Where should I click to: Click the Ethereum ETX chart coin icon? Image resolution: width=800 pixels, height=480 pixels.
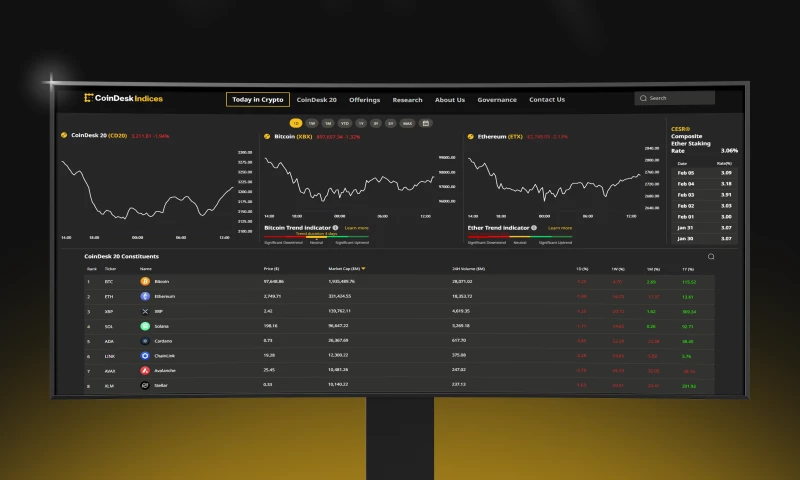click(x=470, y=136)
